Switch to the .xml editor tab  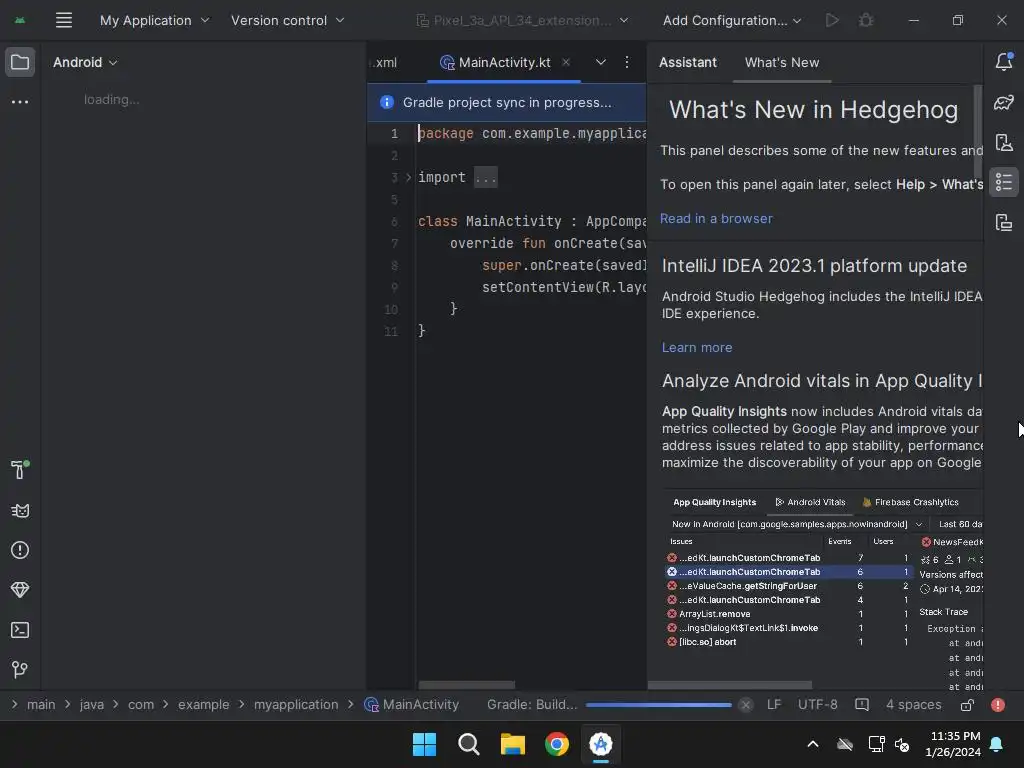pyautogui.click(x=384, y=62)
